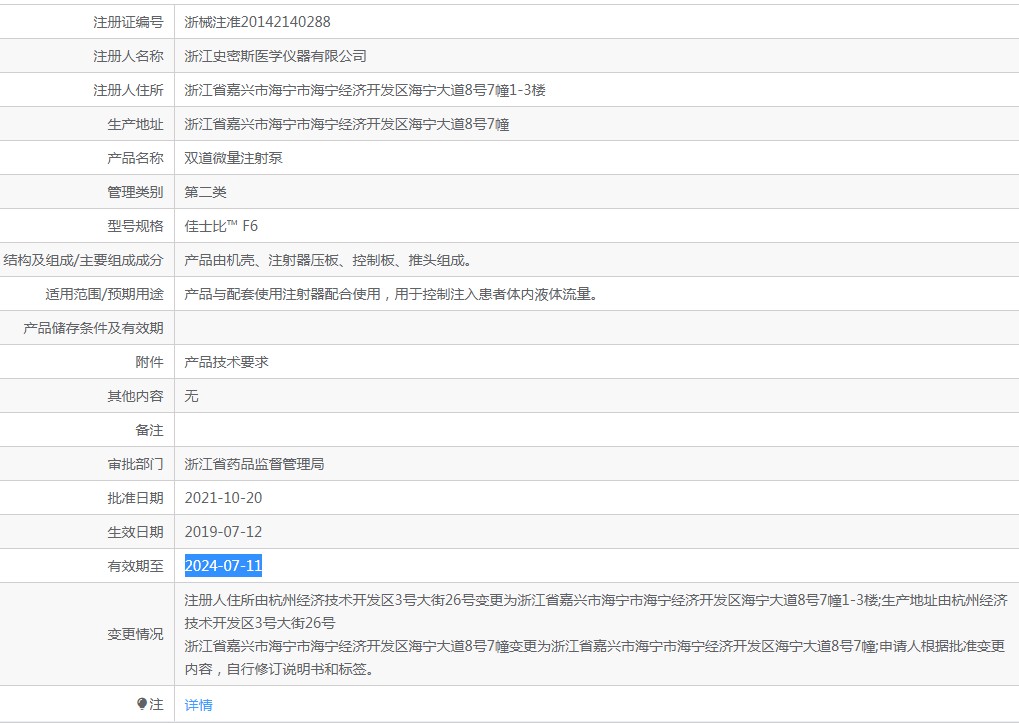Select attachment value 产品技术要求
Screen dimensions: 1019x723
click(226, 362)
